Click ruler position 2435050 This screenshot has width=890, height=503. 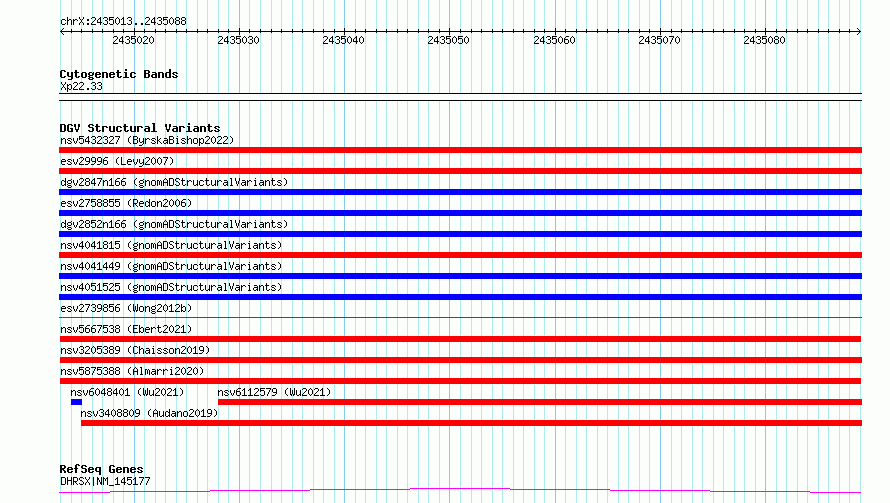click(x=448, y=40)
